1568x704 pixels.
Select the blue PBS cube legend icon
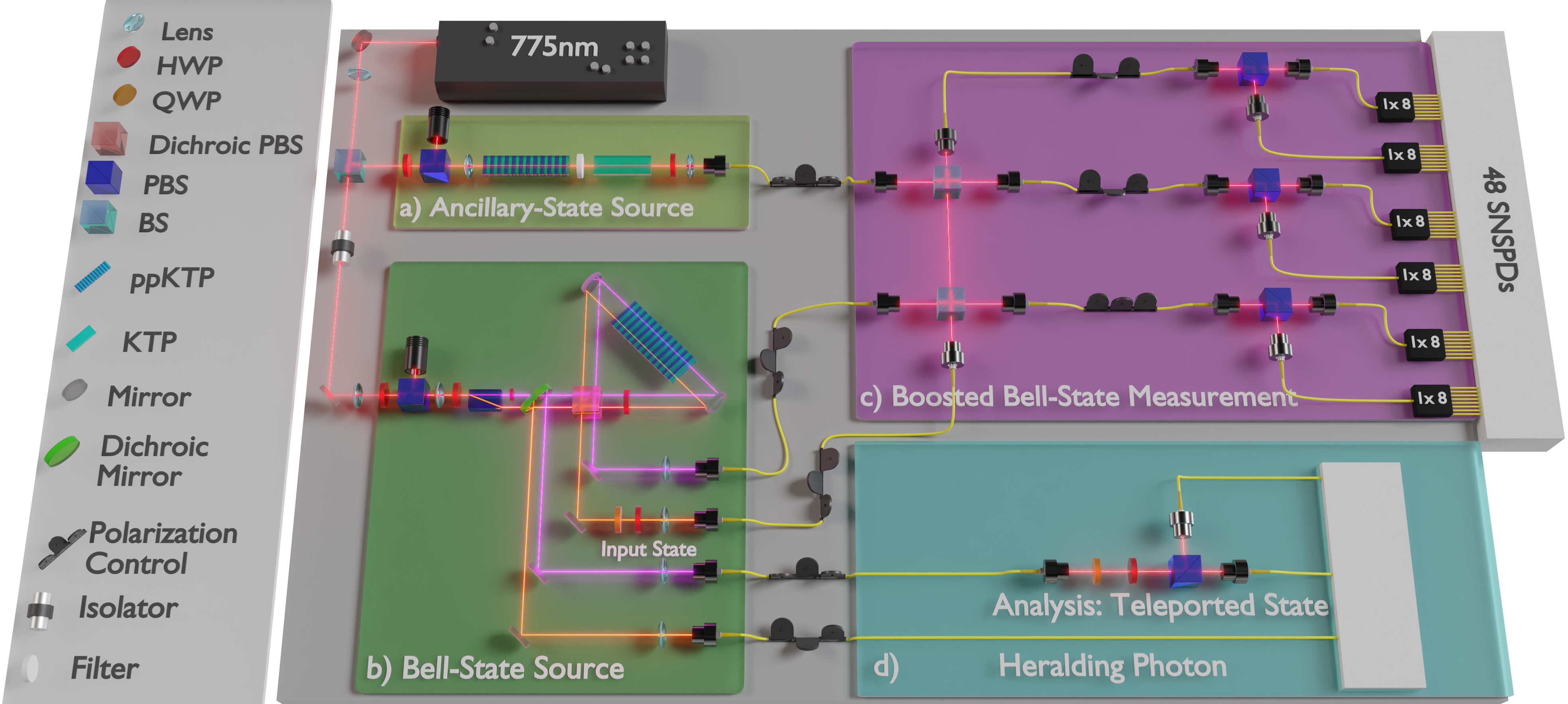pos(104,178)
